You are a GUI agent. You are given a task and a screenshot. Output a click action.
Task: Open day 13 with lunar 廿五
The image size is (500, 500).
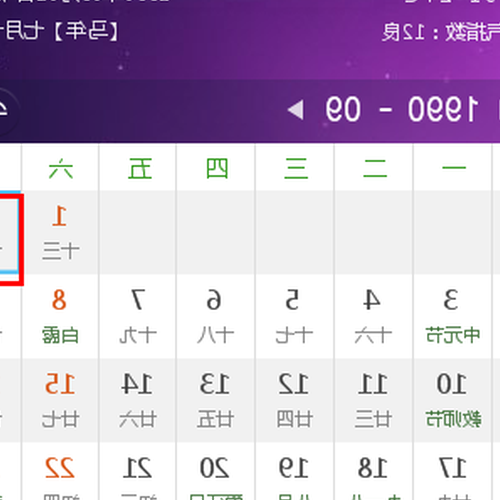215,401
